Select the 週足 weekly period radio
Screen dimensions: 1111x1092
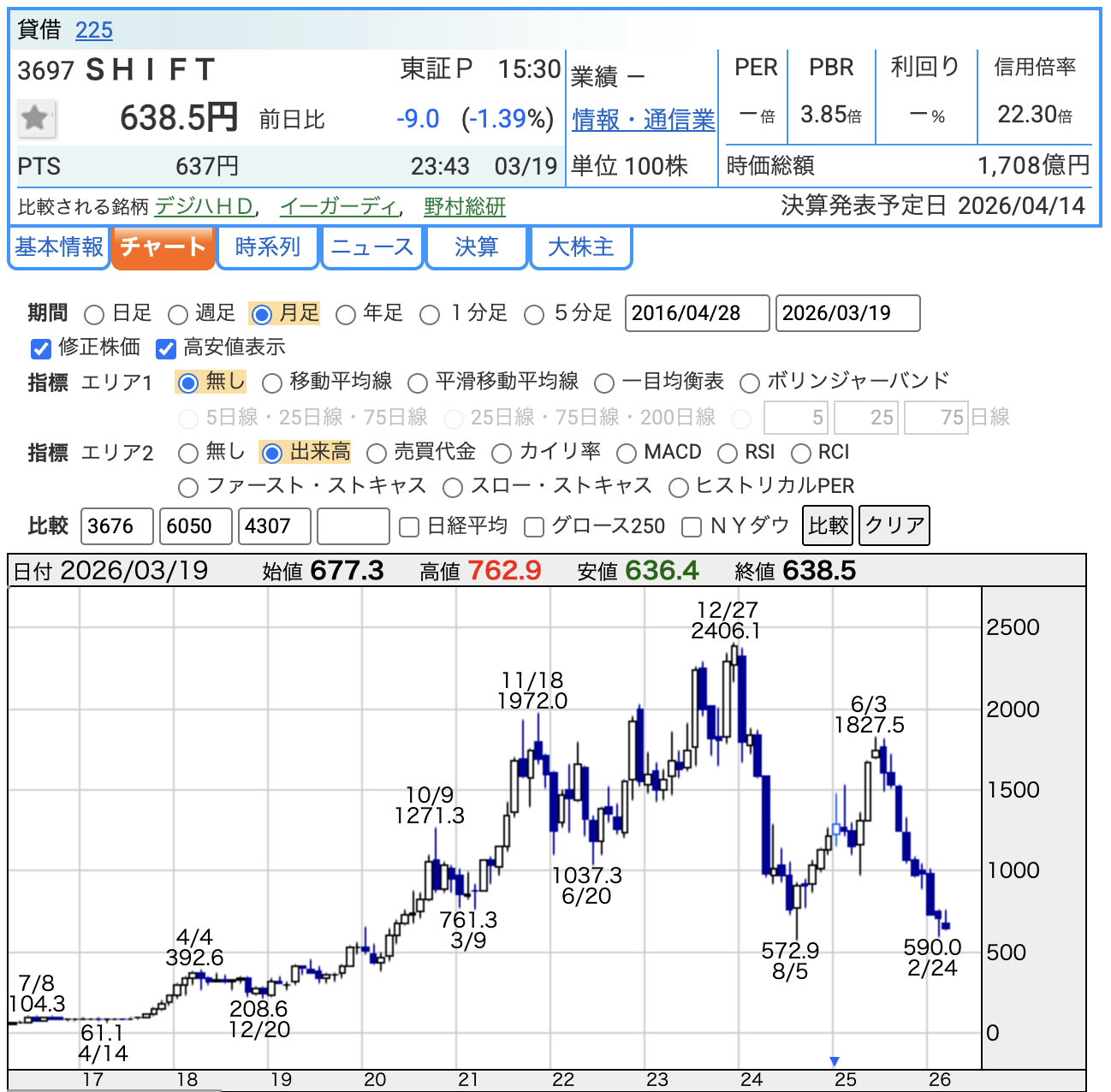[x=178, y=315]
